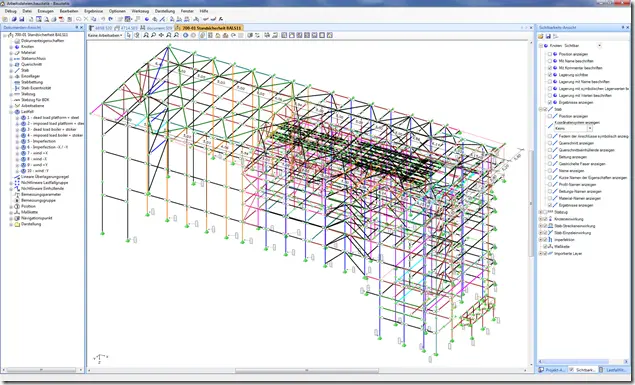This screenshot has height=385, width=635.
Task: Switch to 200-01 Standsicherheit BALS11 tab
Action: coord(209,28)
